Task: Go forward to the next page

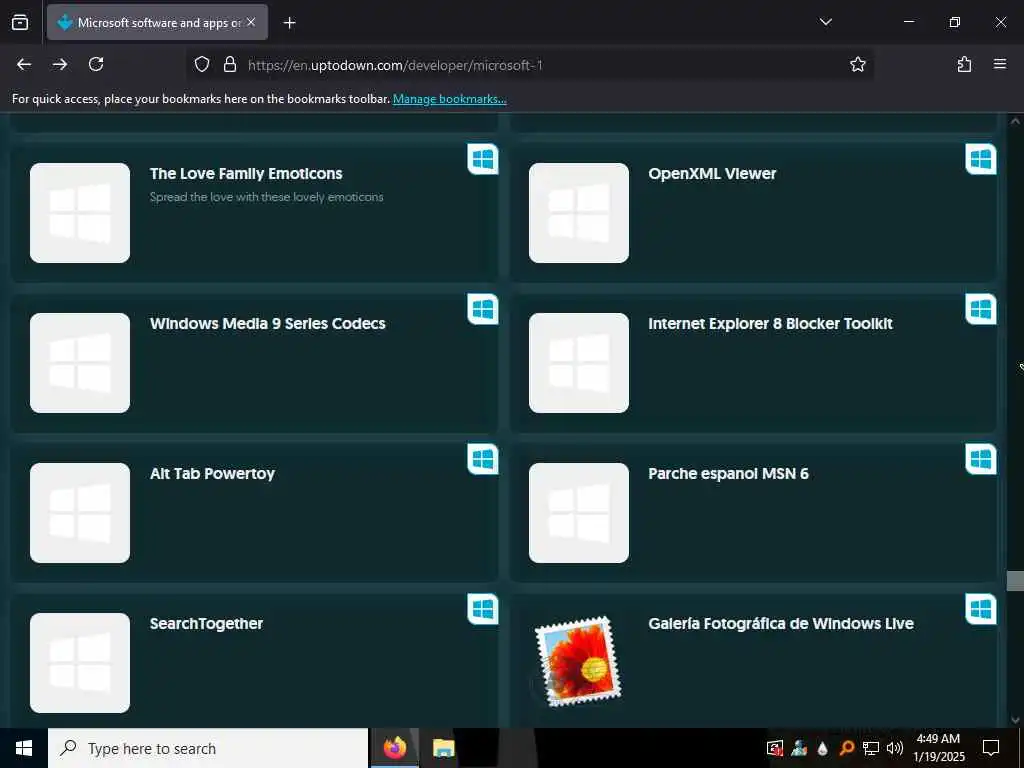Action: (x=59, y=64)
